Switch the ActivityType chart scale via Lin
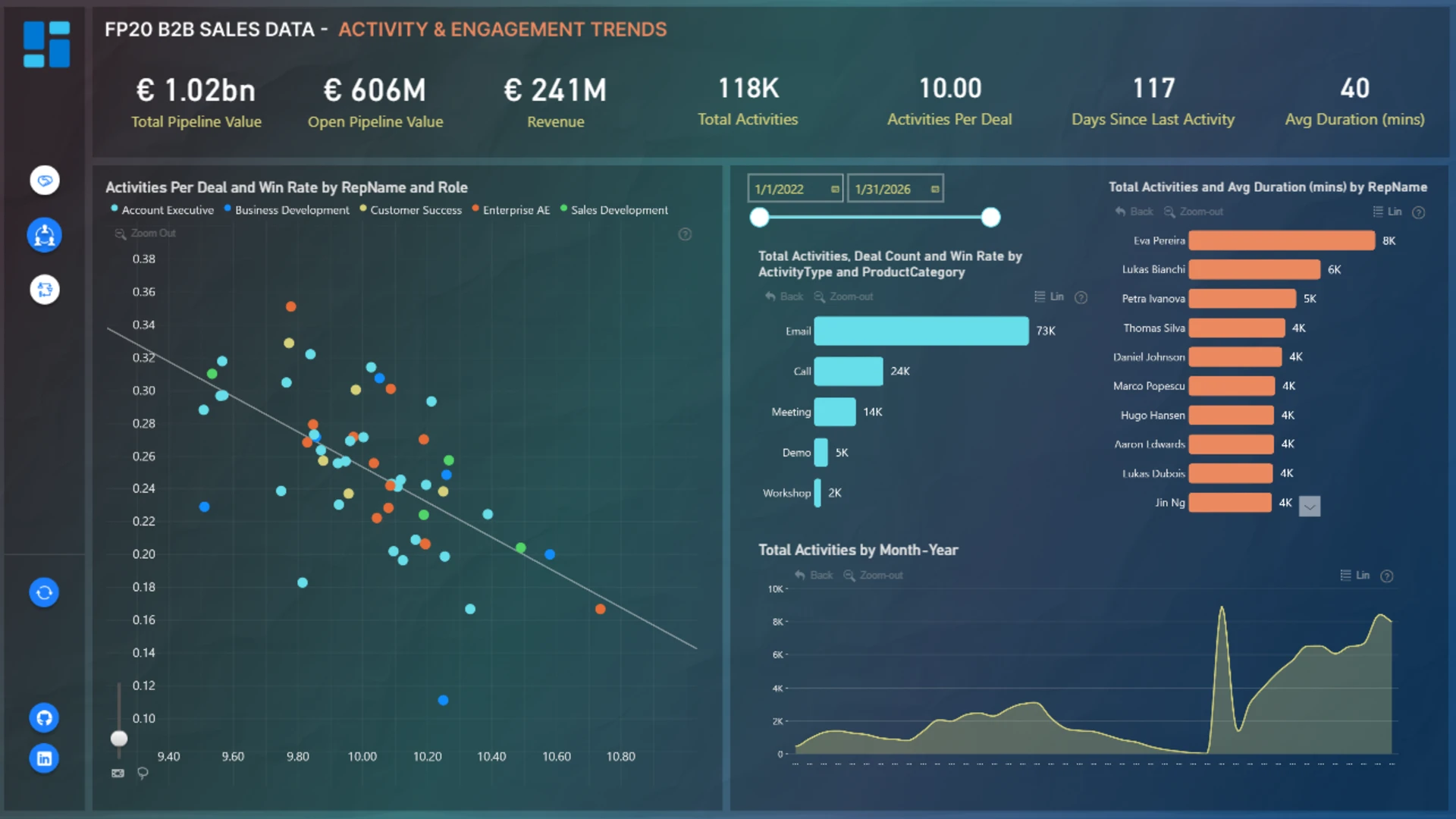The image size is (1456, 819). coord(1050,297)
